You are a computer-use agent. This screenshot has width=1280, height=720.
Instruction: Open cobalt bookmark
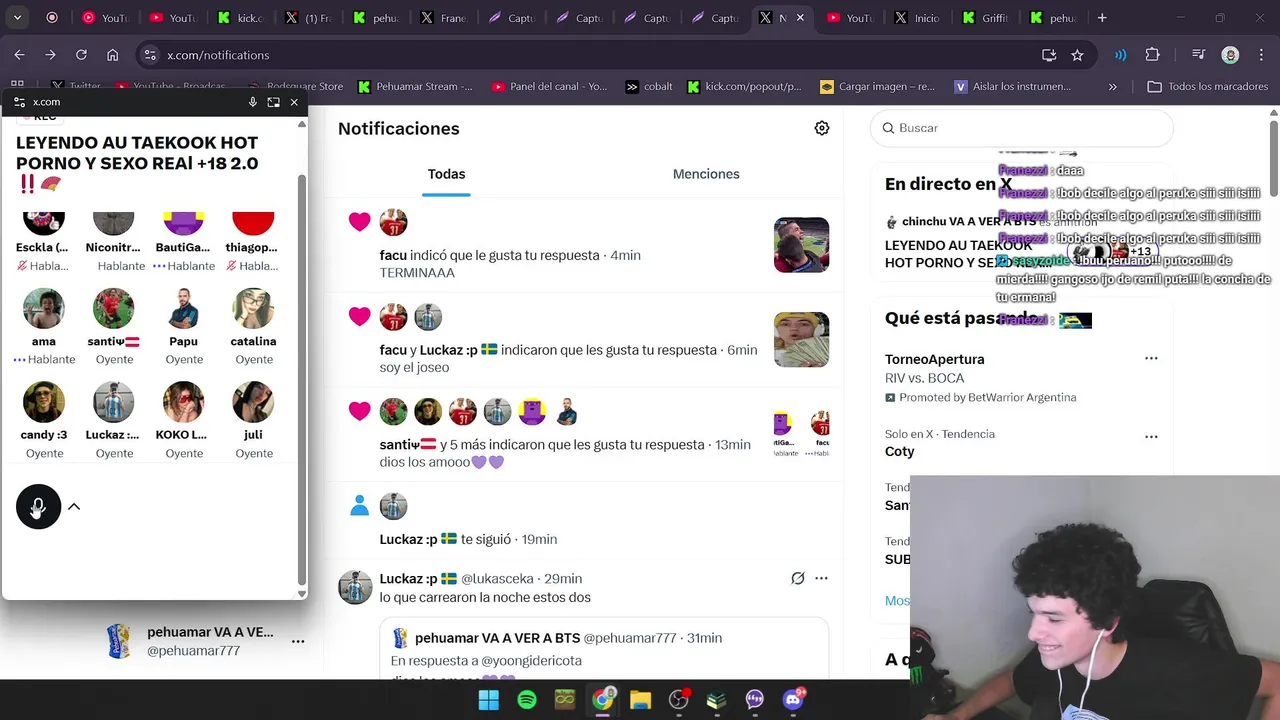pos(649,87)
